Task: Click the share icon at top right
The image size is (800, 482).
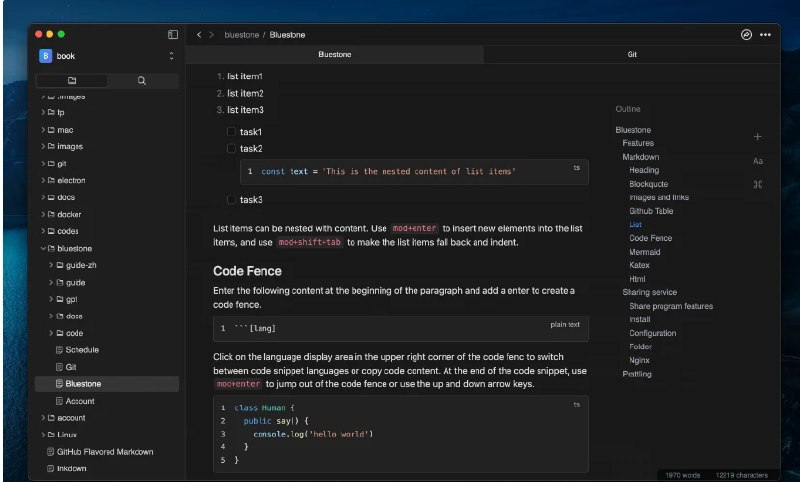Action: (x=746, y=35)
